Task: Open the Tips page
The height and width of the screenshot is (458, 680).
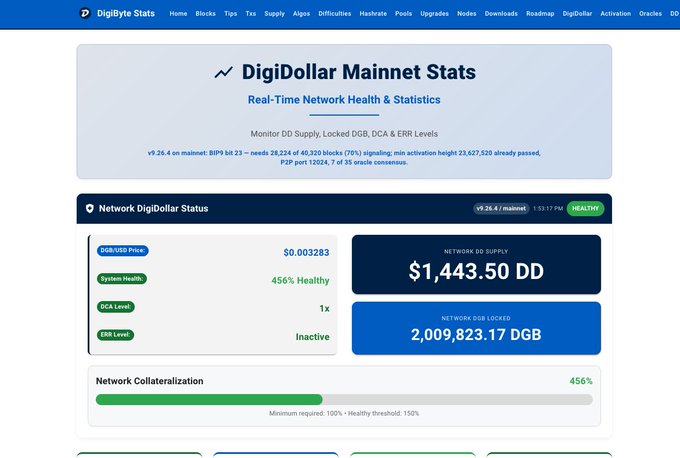Action: 231,13
